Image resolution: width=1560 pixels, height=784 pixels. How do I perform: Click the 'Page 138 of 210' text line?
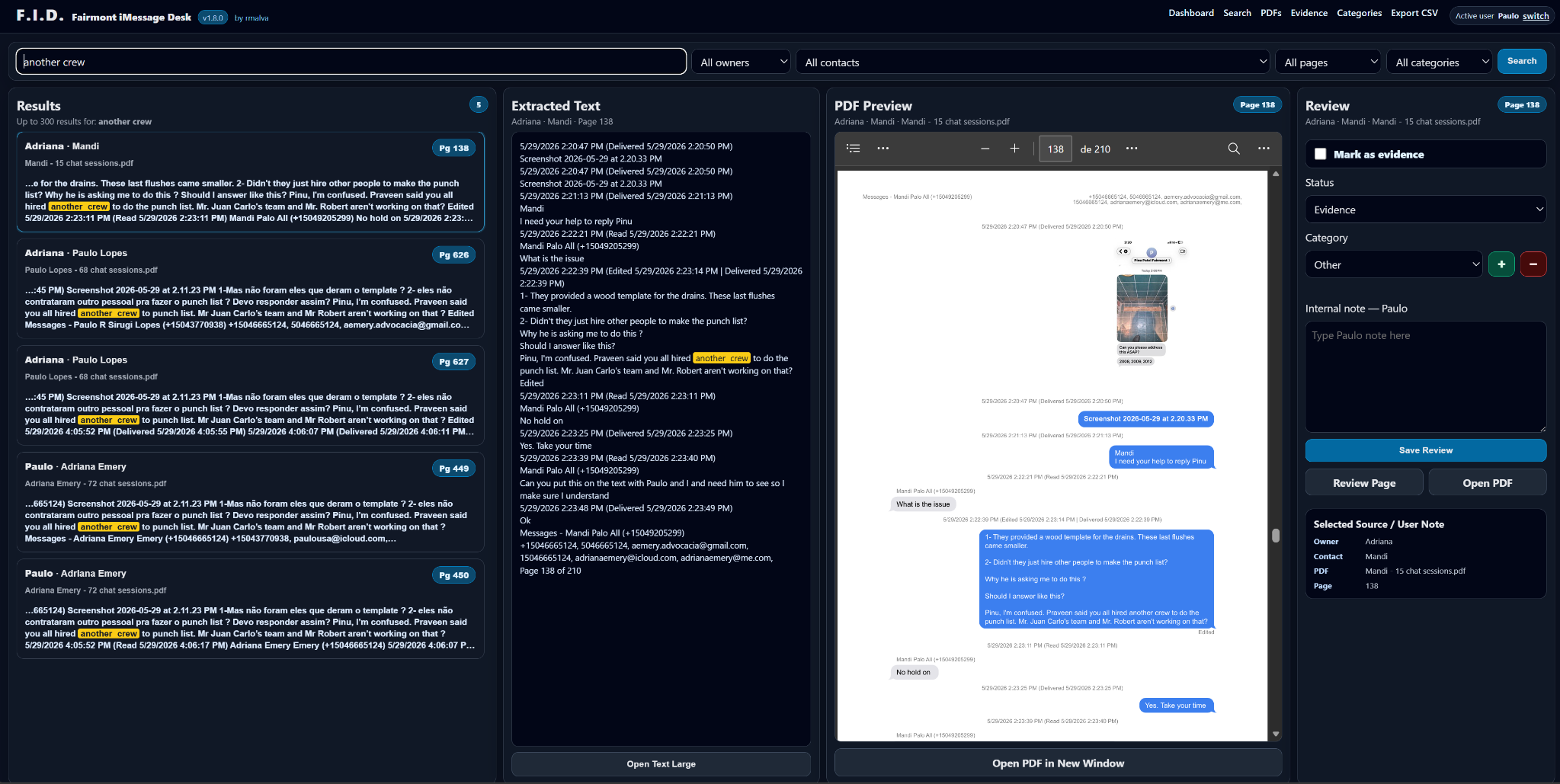point(550,571)
